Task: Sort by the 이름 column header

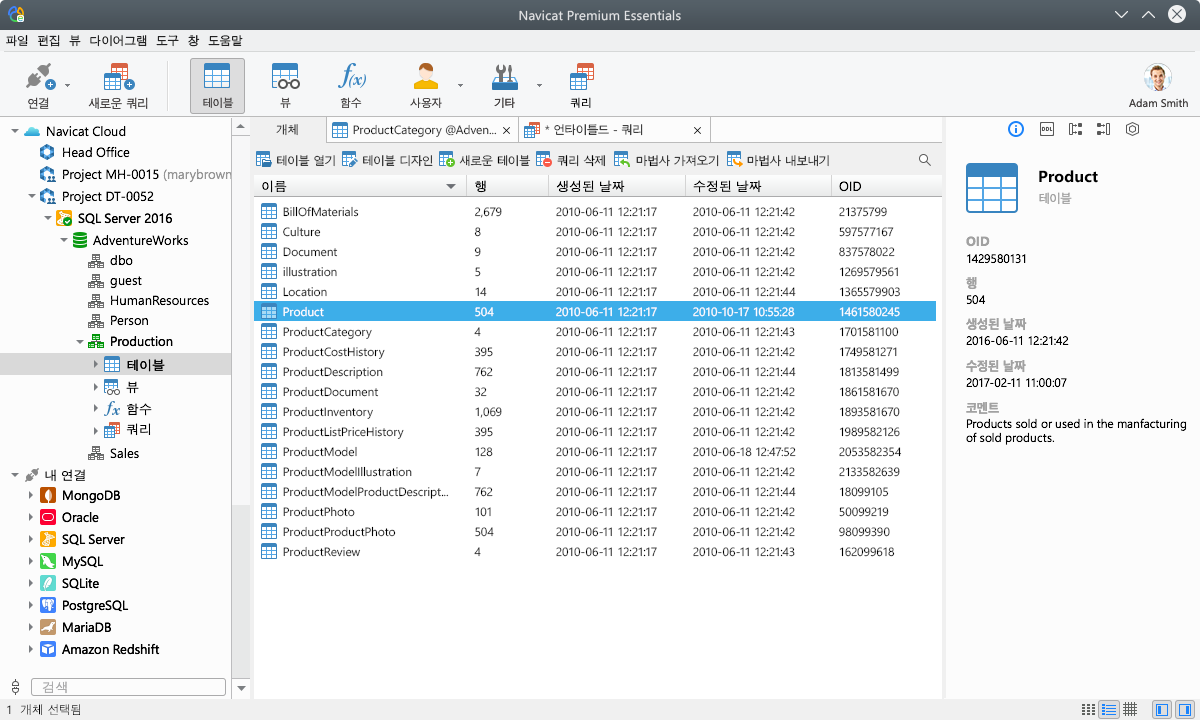Action: (360, 186)
